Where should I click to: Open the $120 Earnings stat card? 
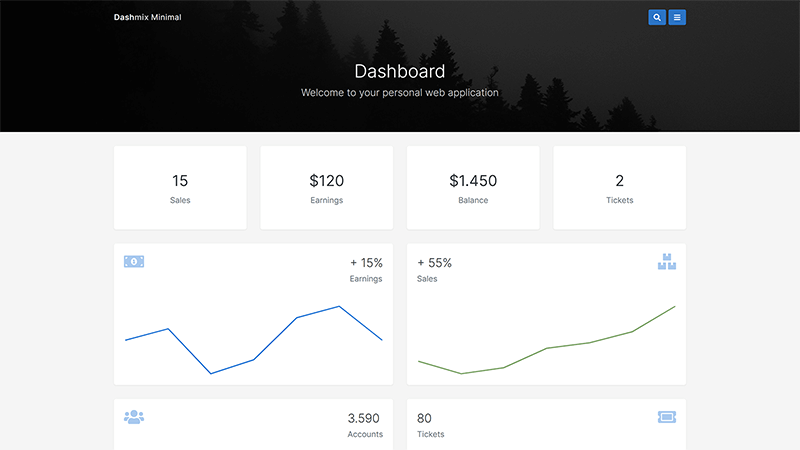(326, 188)
